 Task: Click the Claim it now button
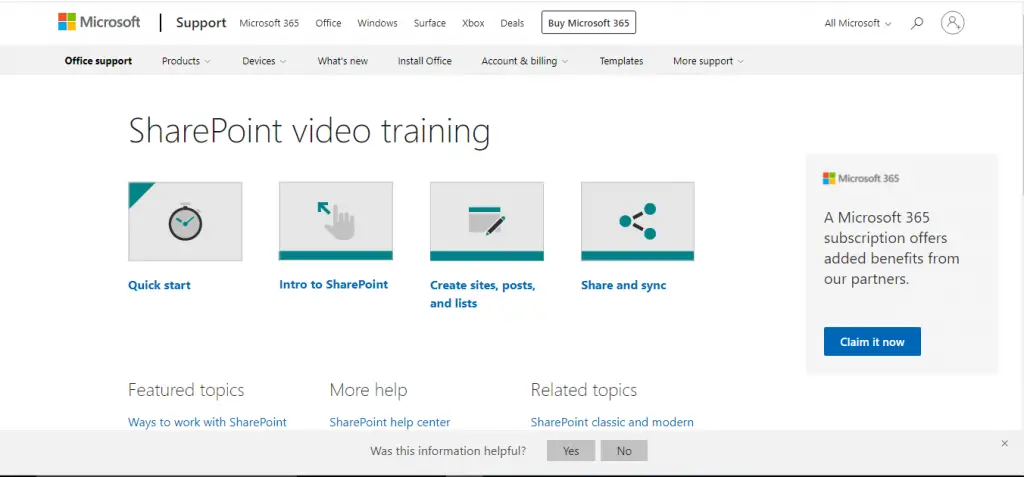872,342
